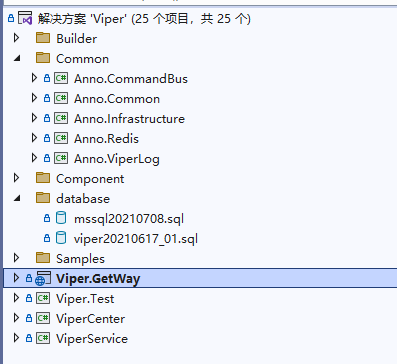Click the lock icon beside Viper.GetWay
Viewport: 397px width, 364px height.
(29, 278)
